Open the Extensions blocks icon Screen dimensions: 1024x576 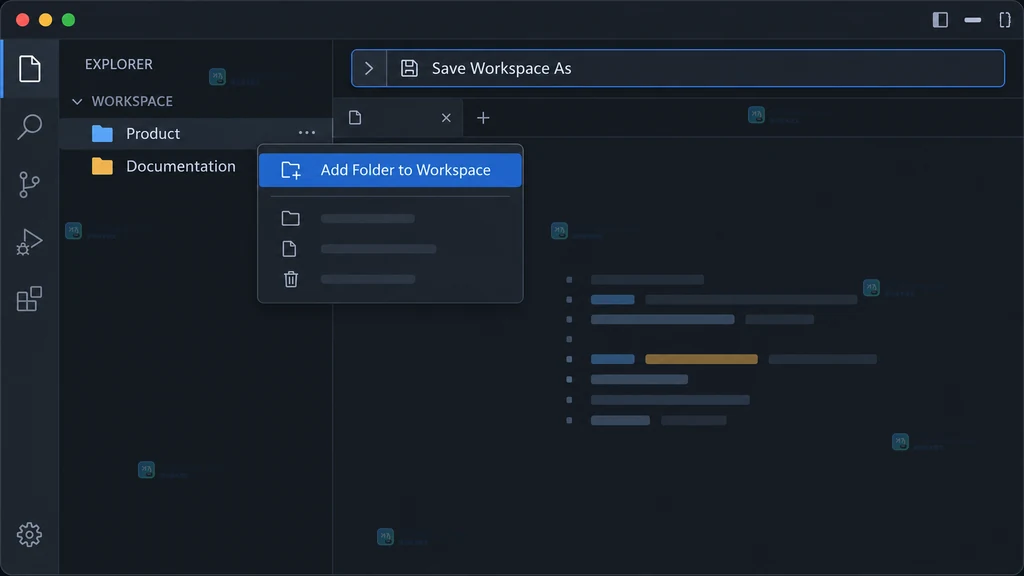pos(29,299)
